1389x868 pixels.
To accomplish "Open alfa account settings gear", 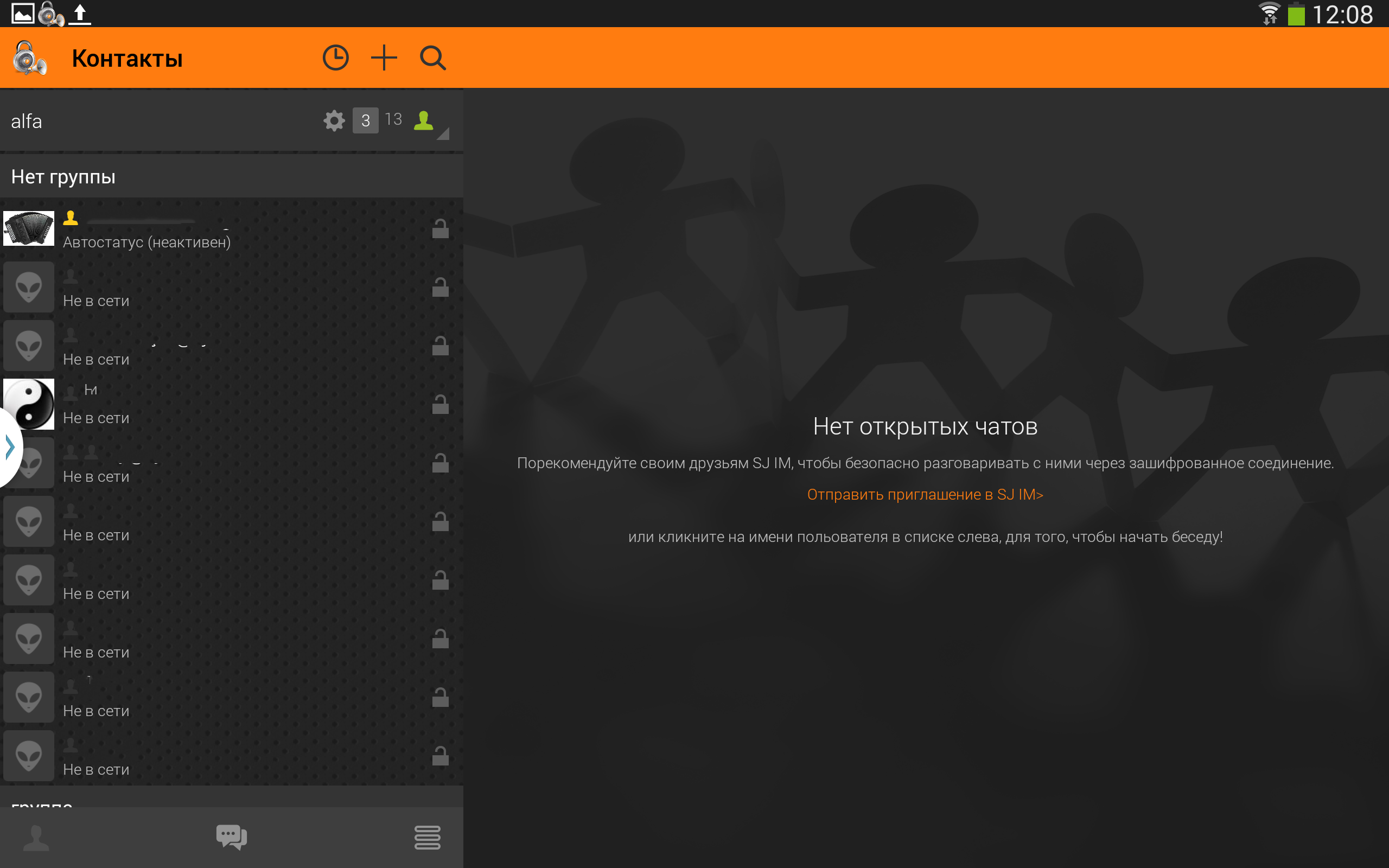I will pyautogui.click(x=334, y=120).
